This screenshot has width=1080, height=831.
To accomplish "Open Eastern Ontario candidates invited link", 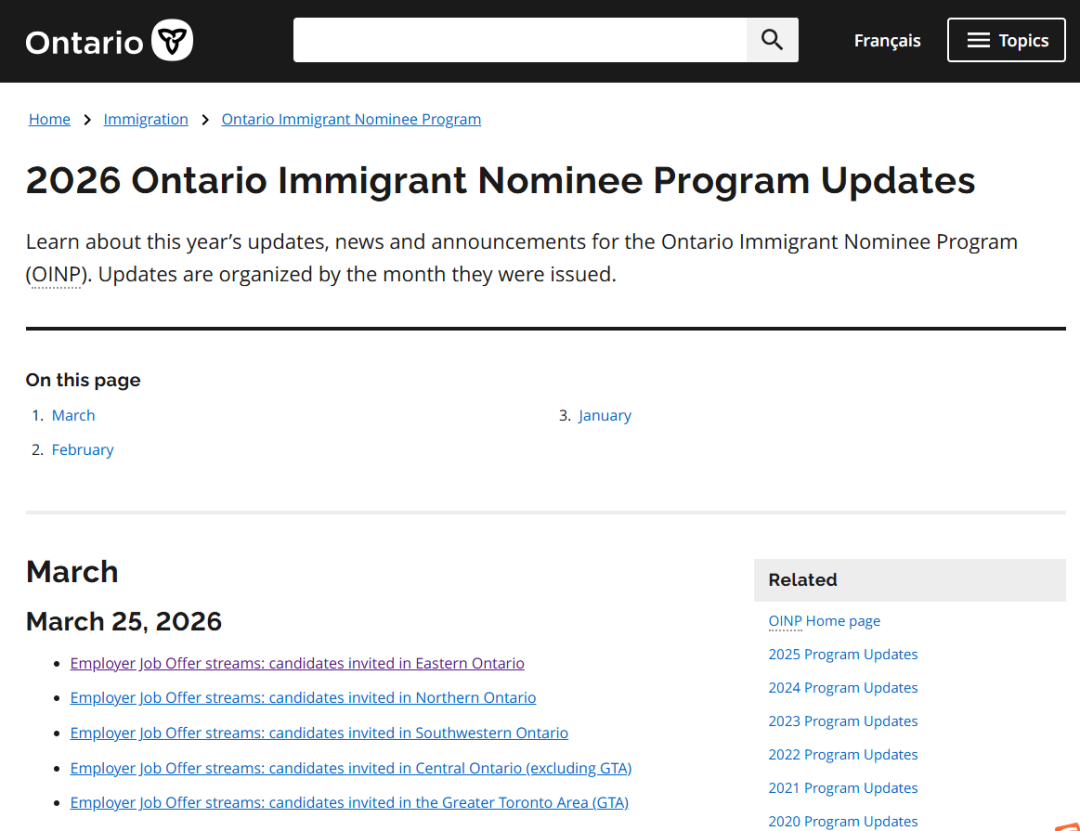I will tap(297, 663).
